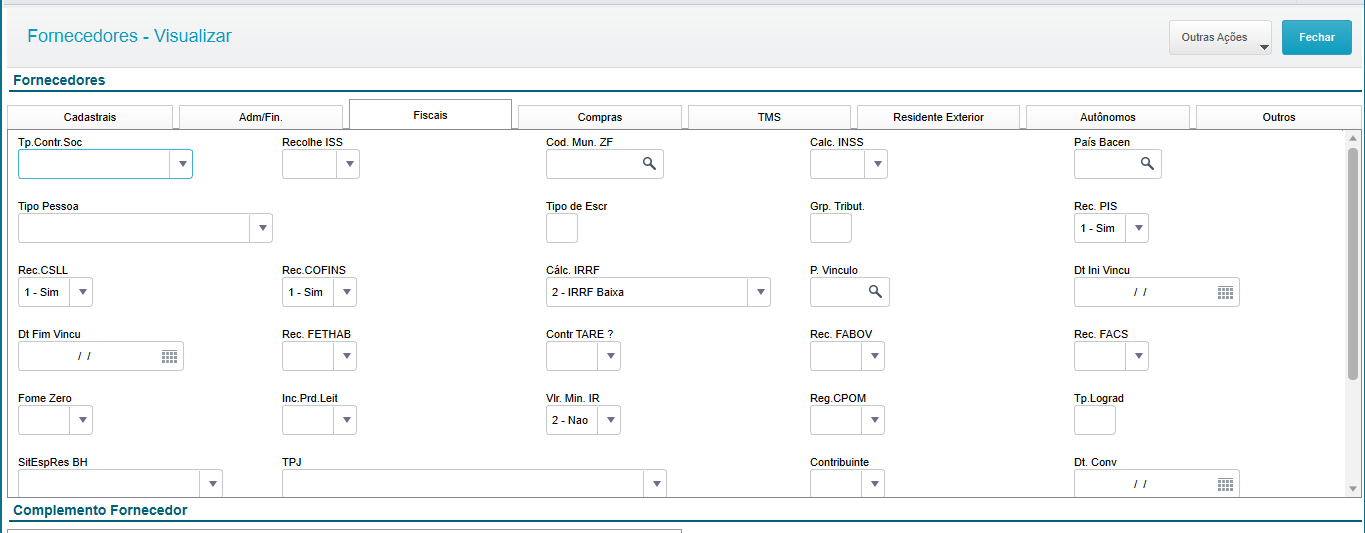Select the Residente Exterior tab

[x=938, y=117]
